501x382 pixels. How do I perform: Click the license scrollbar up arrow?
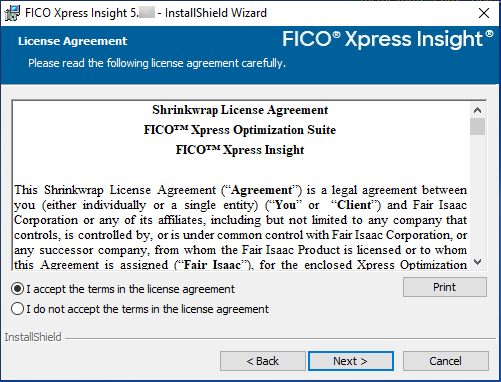(x=477, y=110)
